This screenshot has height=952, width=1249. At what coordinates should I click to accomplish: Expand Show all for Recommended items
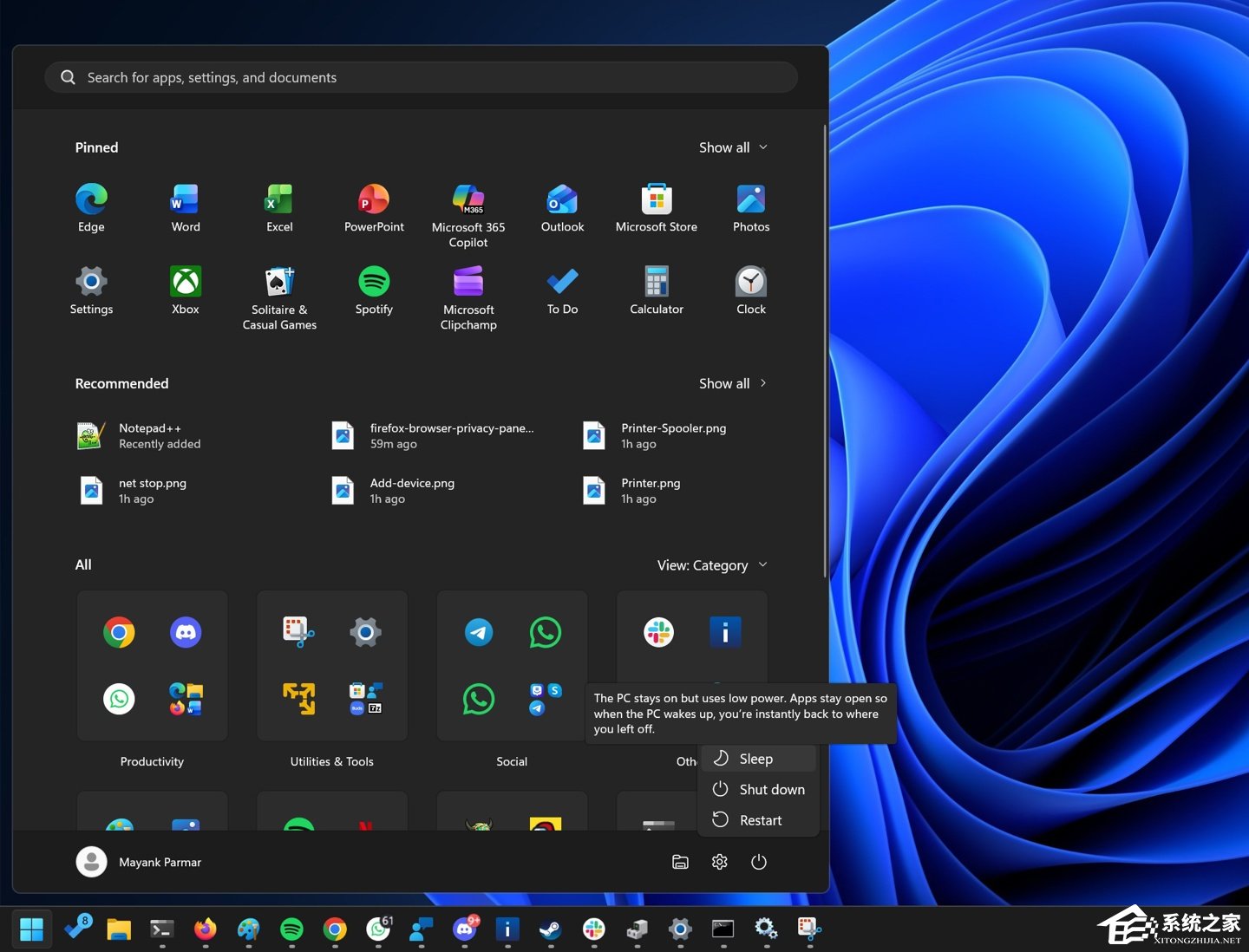click(x=733, y=383)
